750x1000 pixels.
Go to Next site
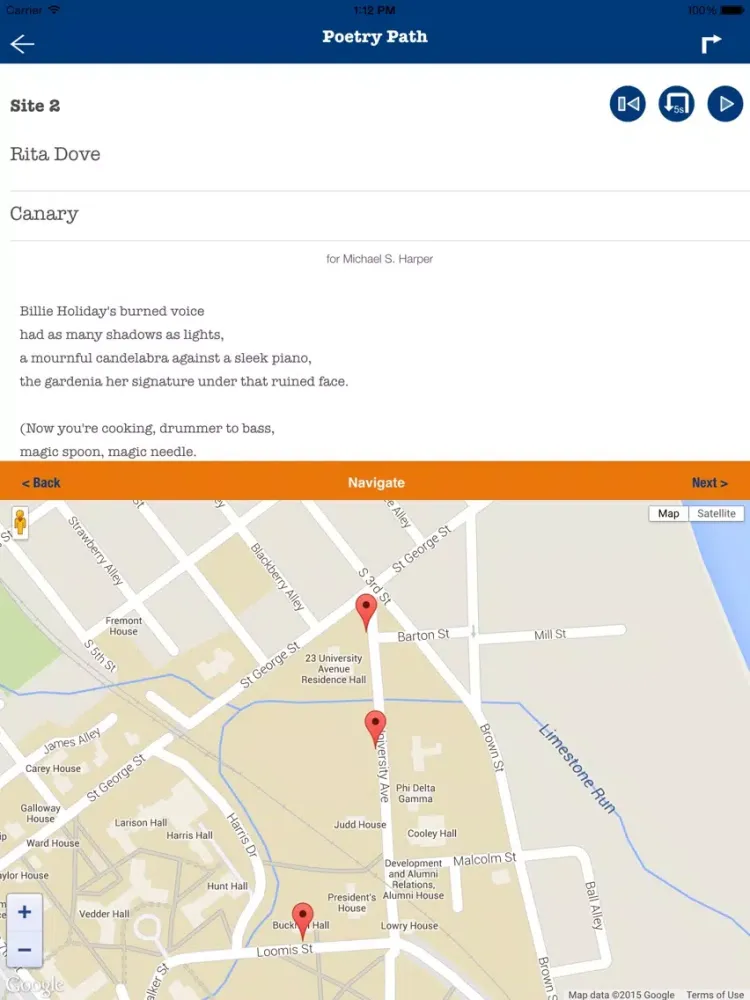tap(709, 483)
